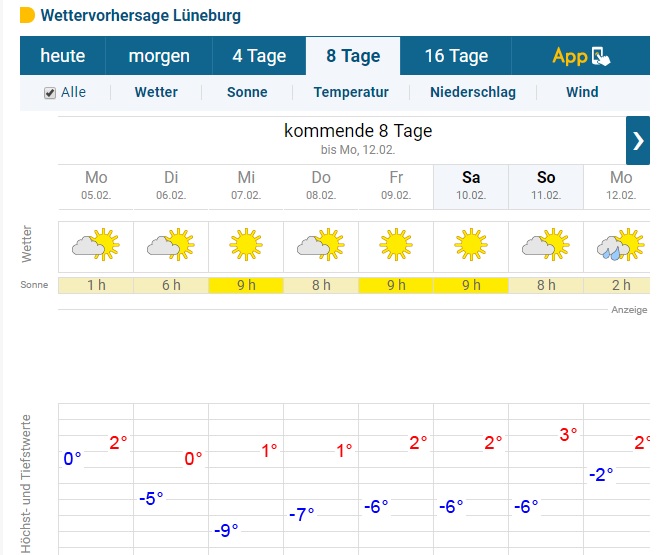Image resolution: width=665 pixels, height=555 pixels.
Task: Show only Wind data
Action: click(x=582, y=92)
